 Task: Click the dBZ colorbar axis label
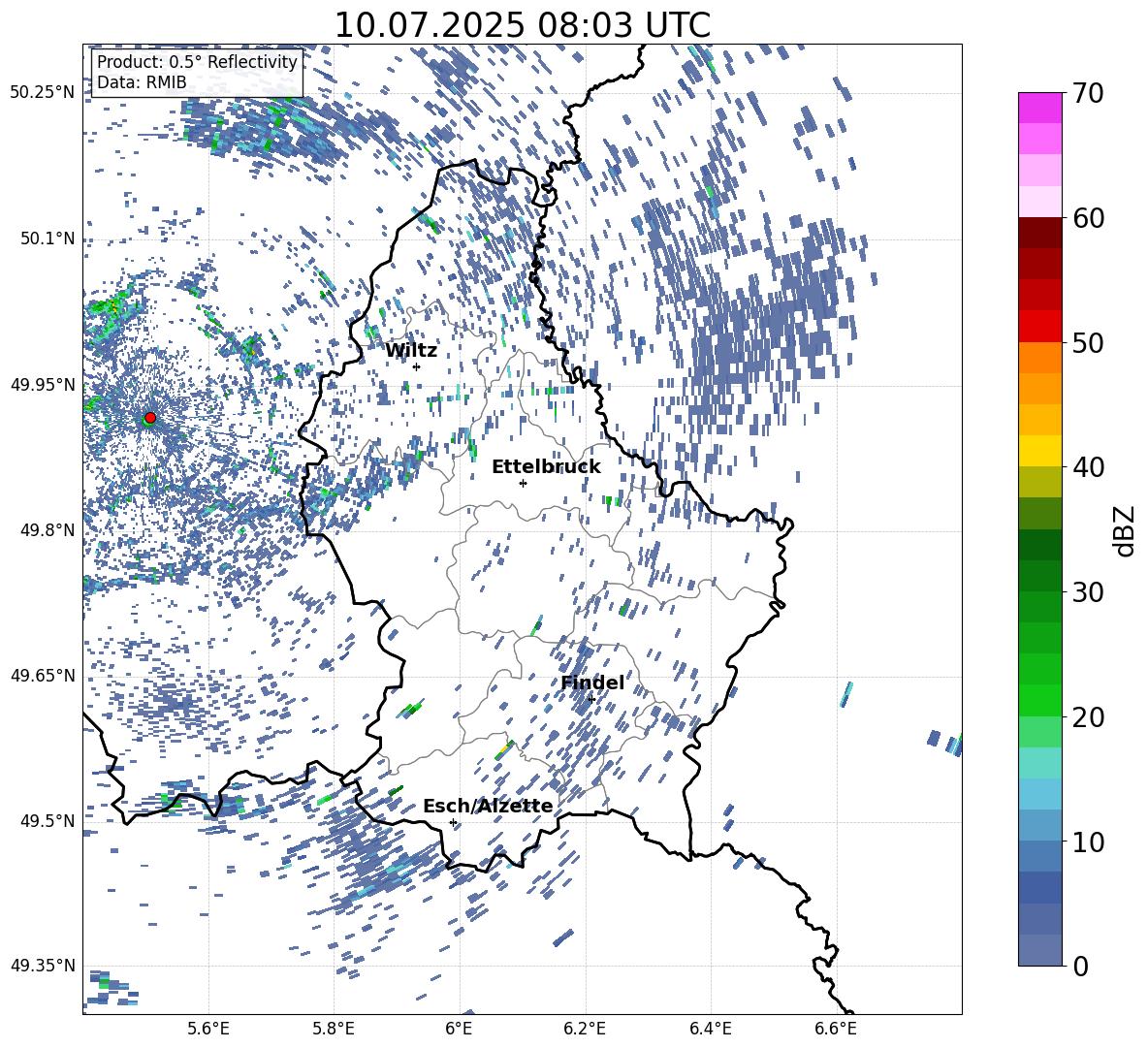click(1125, 530)
